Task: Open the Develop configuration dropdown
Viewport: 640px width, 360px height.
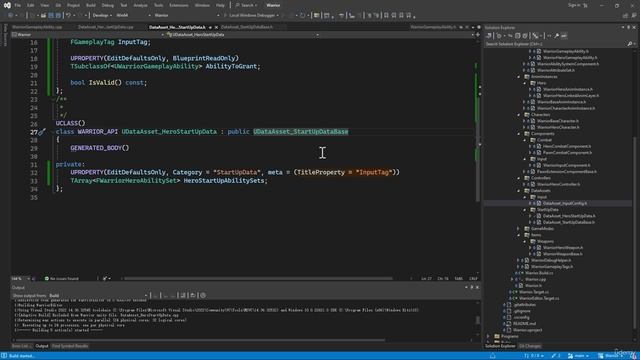Action: tap(102, 16)
